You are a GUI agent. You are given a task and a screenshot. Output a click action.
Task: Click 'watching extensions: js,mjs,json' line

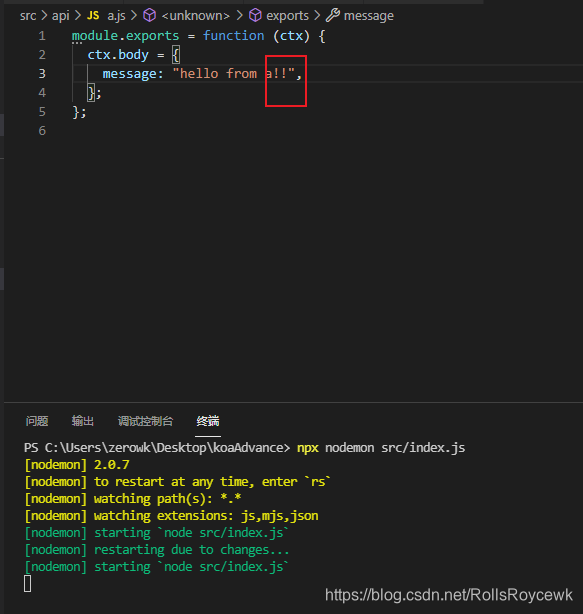click(171, 516)
